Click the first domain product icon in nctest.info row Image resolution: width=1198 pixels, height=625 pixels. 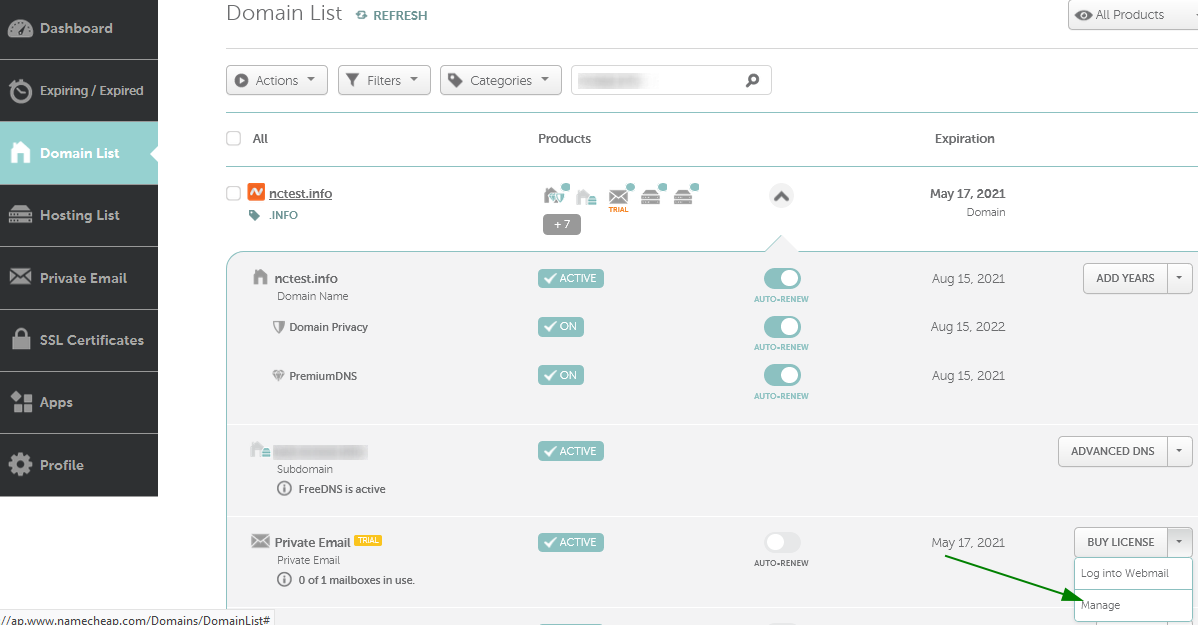click(x=555, y=195)
